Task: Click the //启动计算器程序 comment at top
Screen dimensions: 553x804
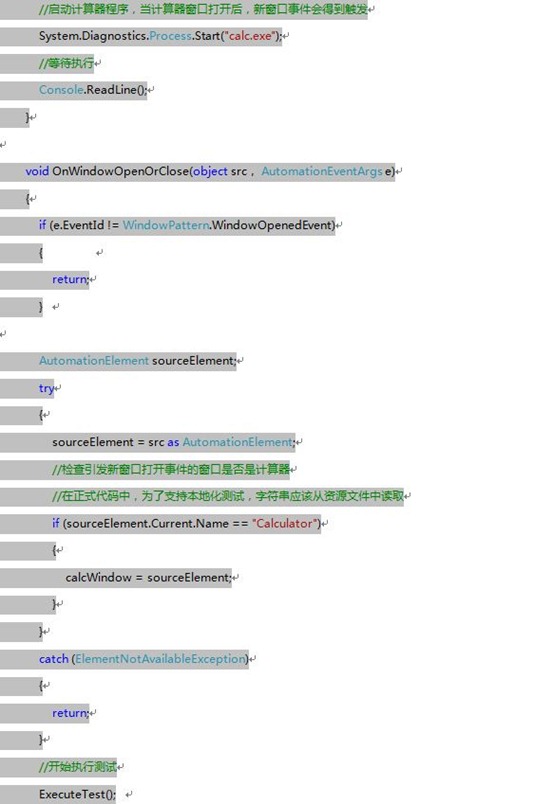Action: [x=203, y=9]
